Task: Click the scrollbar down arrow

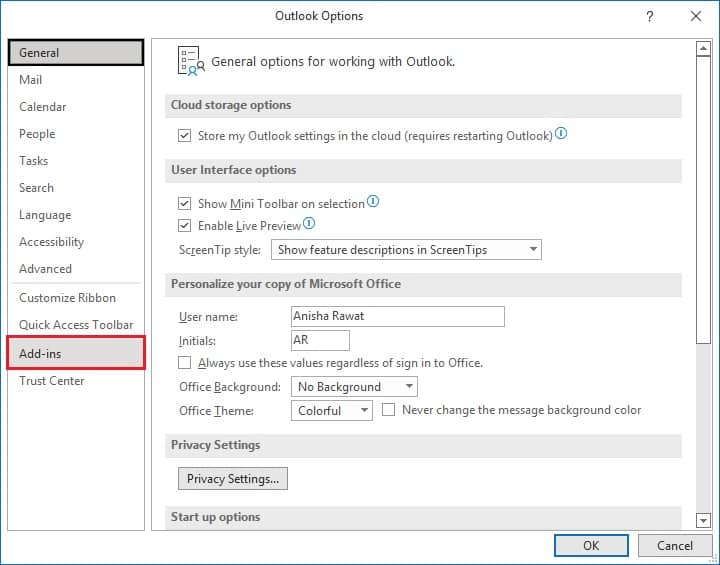Action: (x=703, y=520)
